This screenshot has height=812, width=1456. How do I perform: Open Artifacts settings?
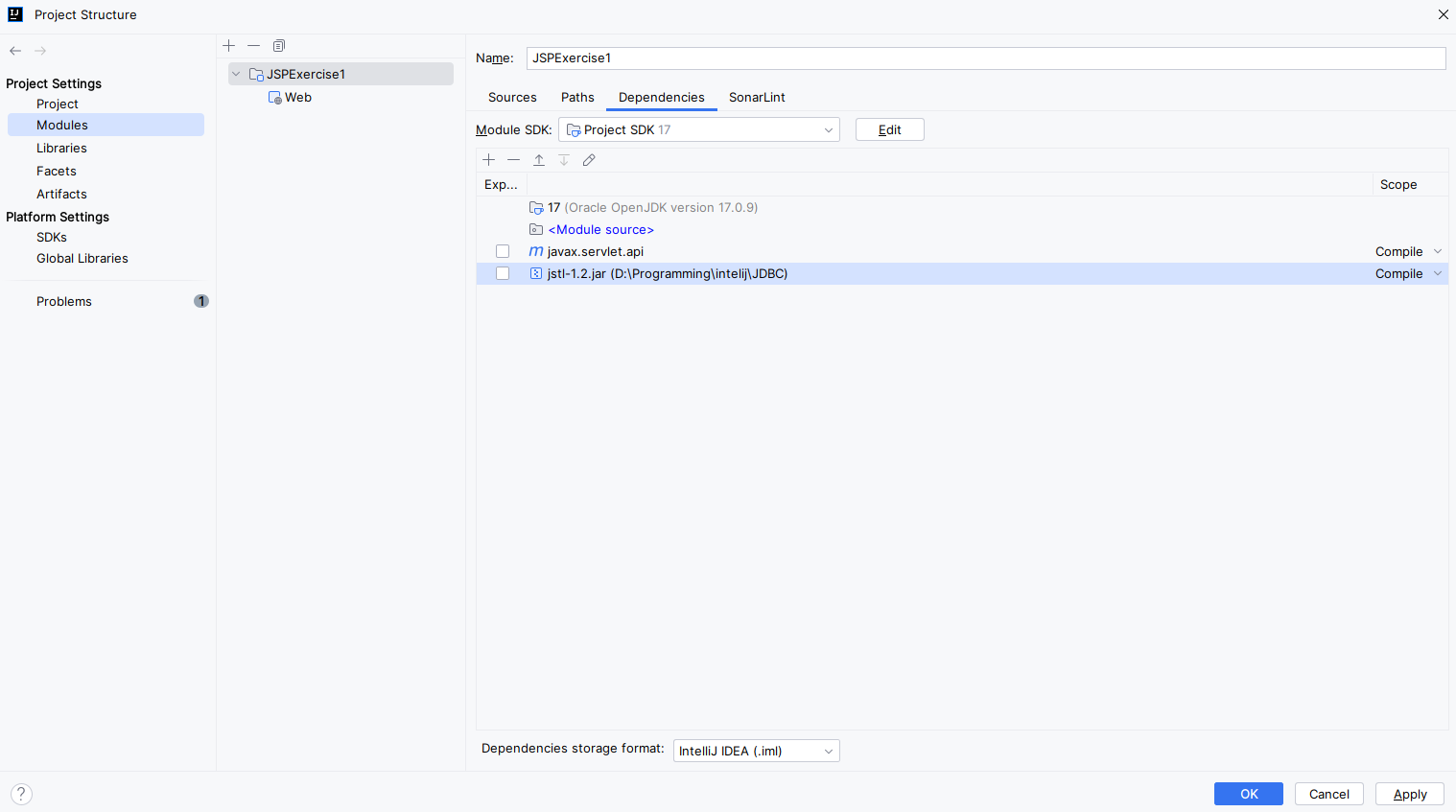point(61,194)
